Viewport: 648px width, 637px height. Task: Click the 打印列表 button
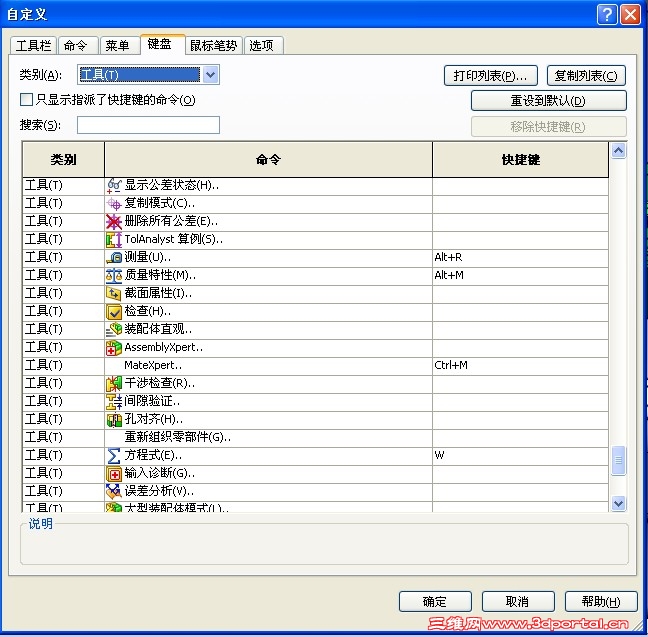click(491, 76)
